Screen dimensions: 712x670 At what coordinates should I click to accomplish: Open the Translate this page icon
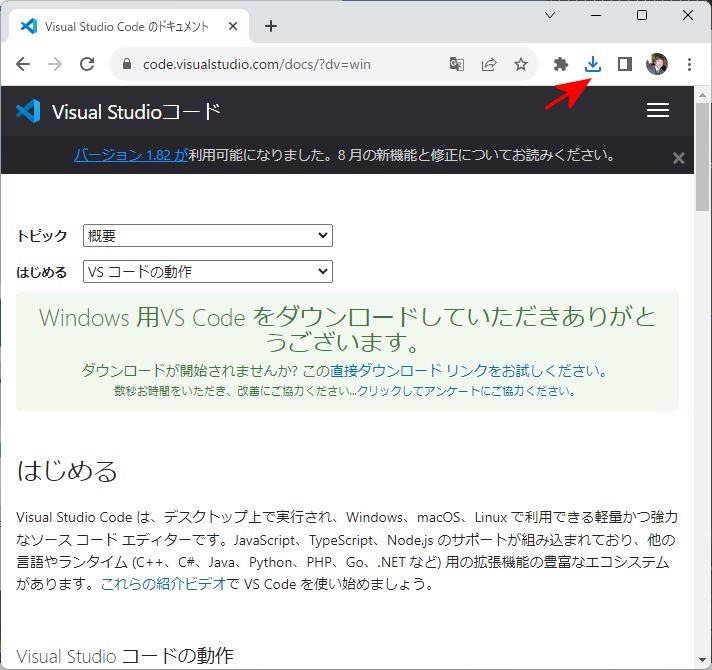456,64
